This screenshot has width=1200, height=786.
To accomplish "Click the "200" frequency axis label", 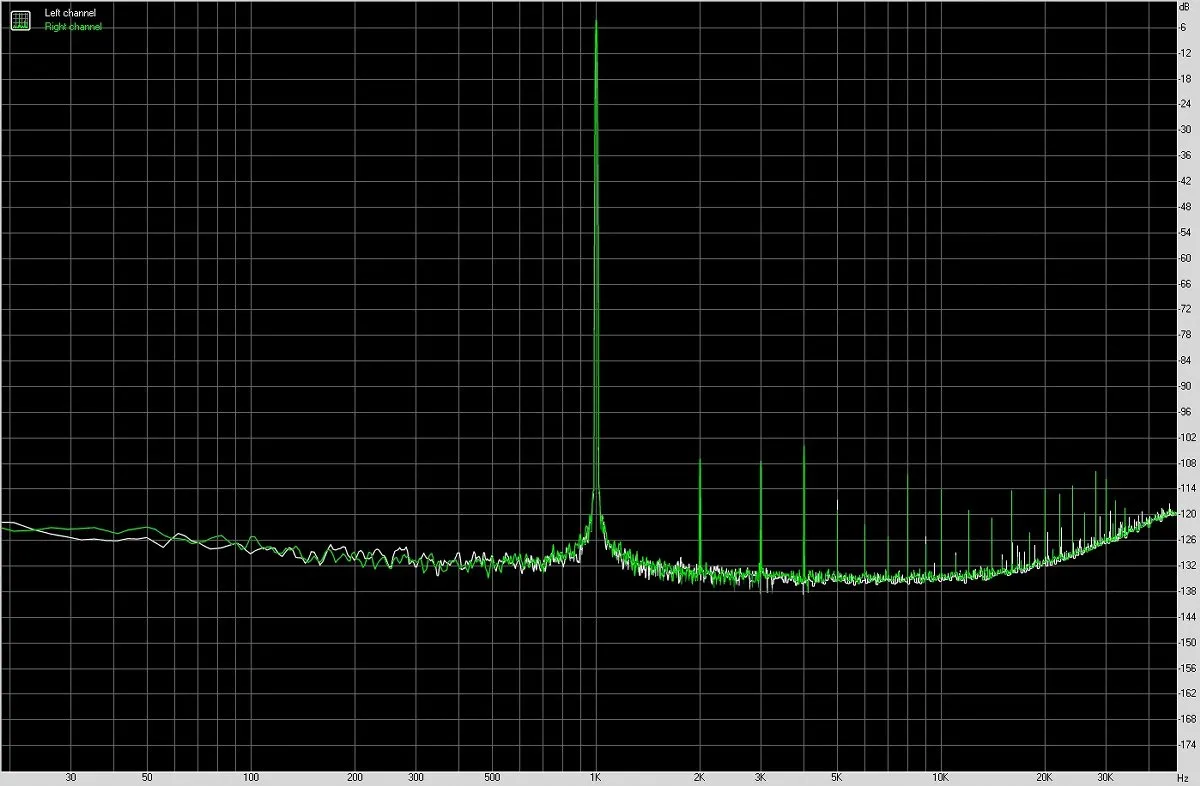I will (x=355, y=776).
